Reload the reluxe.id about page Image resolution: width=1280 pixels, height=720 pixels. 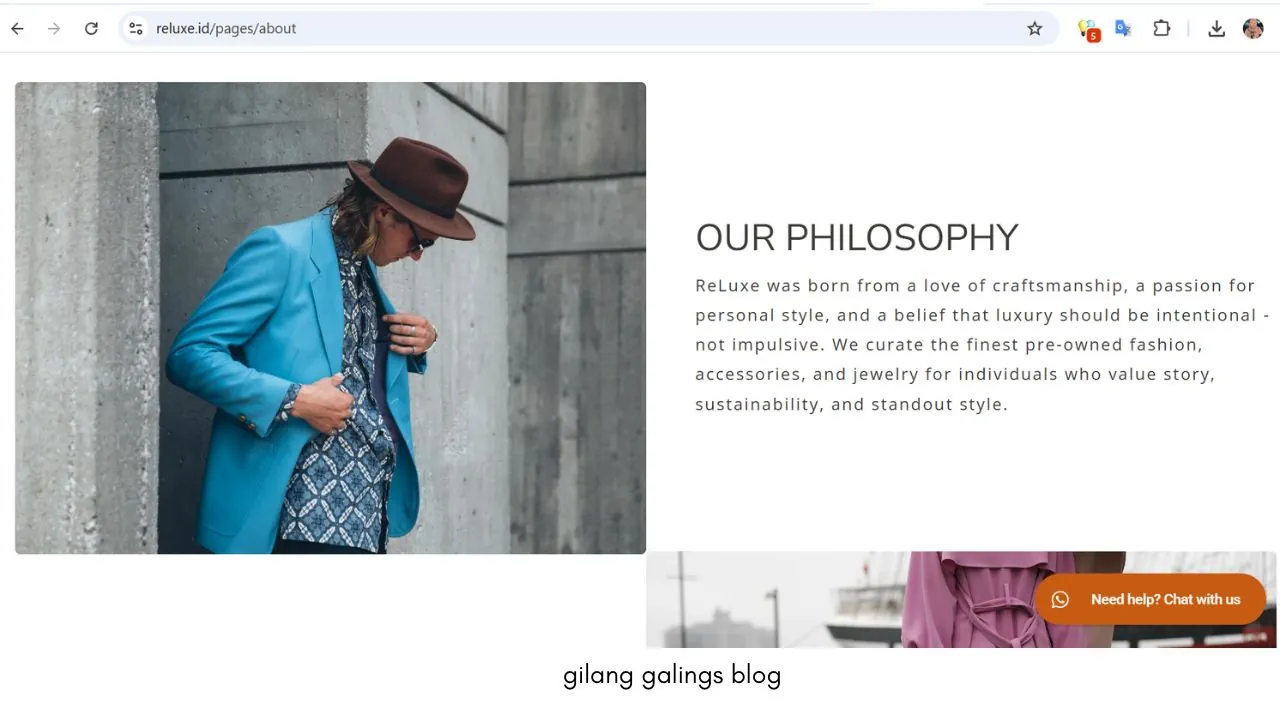tap(91, 29)
